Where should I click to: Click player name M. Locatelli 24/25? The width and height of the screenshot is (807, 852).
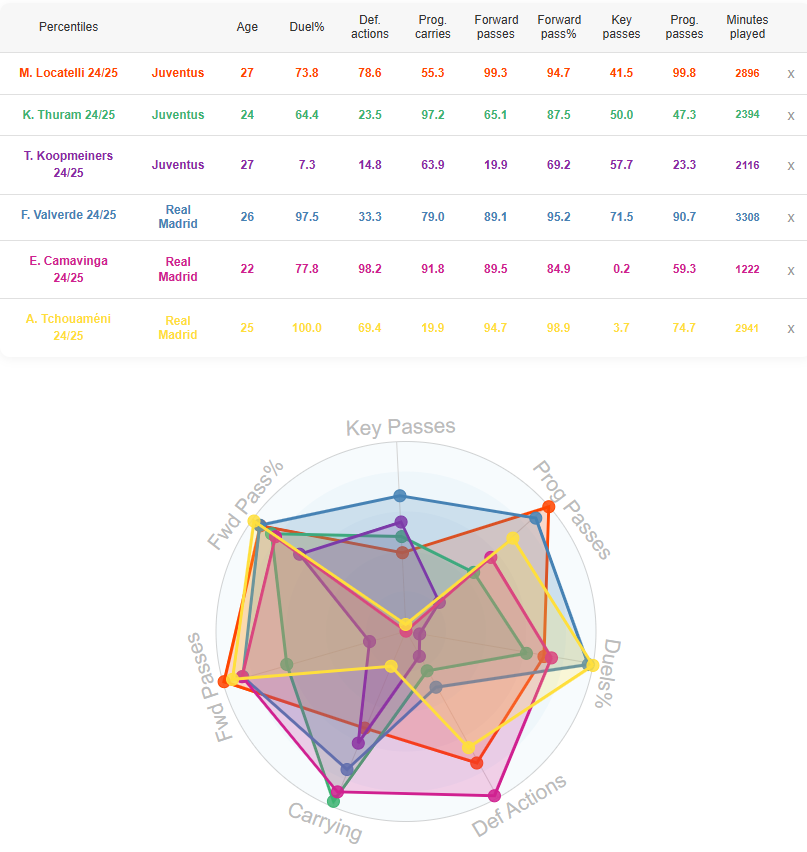pos(68,73)
